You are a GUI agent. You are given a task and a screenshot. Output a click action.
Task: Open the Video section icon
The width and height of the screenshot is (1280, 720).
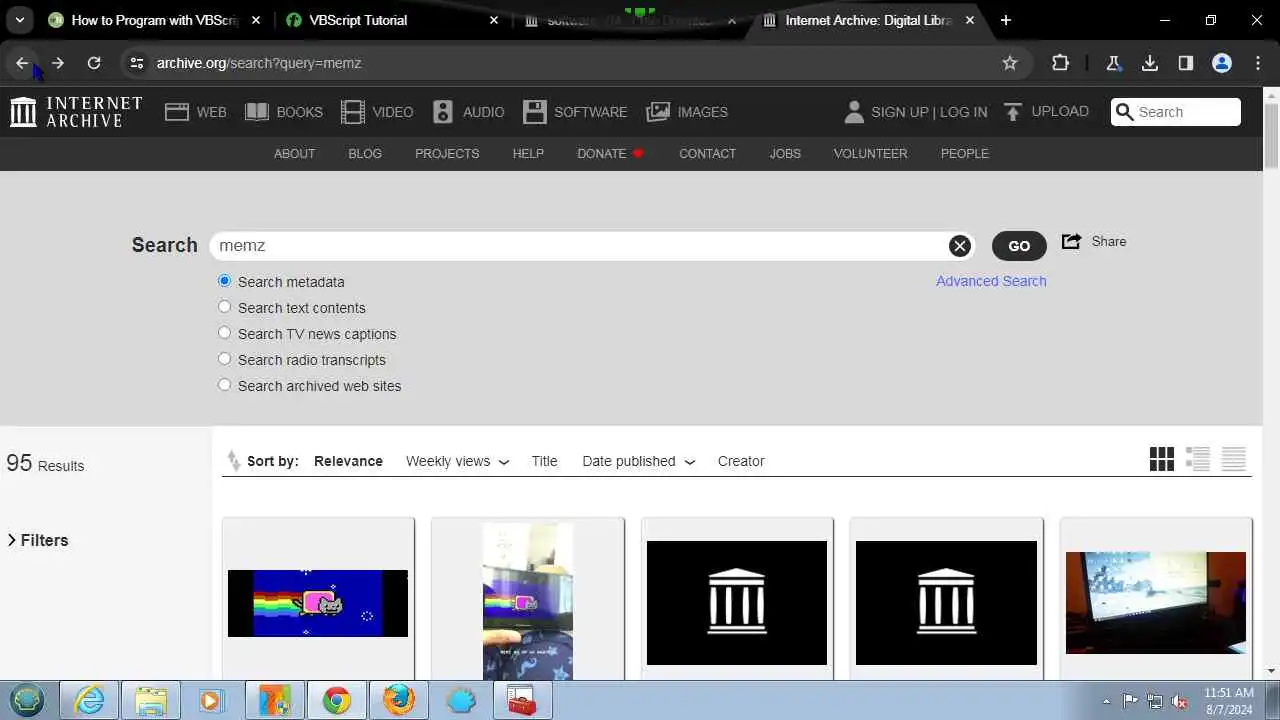(352, 112)
